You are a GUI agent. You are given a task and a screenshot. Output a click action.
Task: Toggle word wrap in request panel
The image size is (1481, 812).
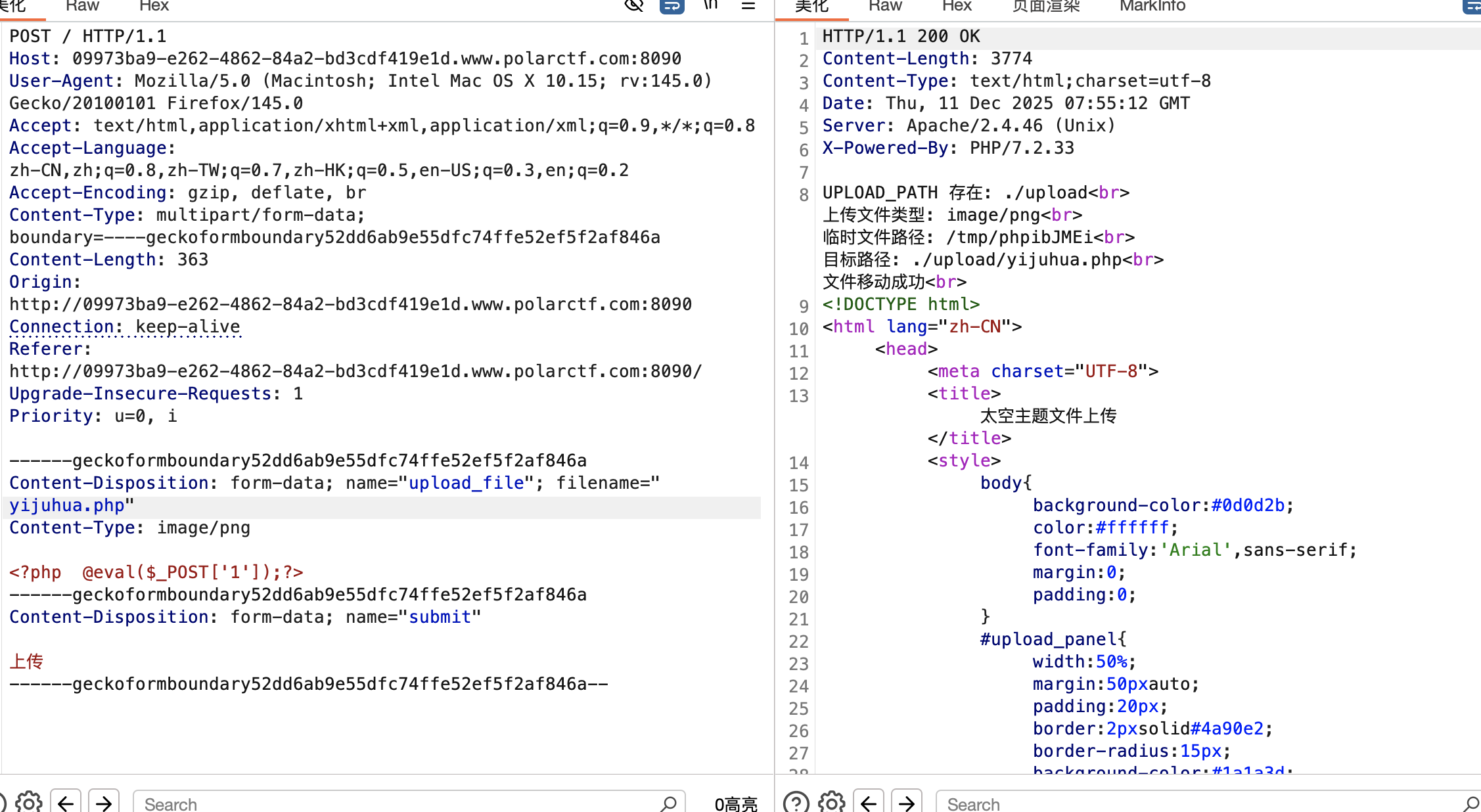672,6
